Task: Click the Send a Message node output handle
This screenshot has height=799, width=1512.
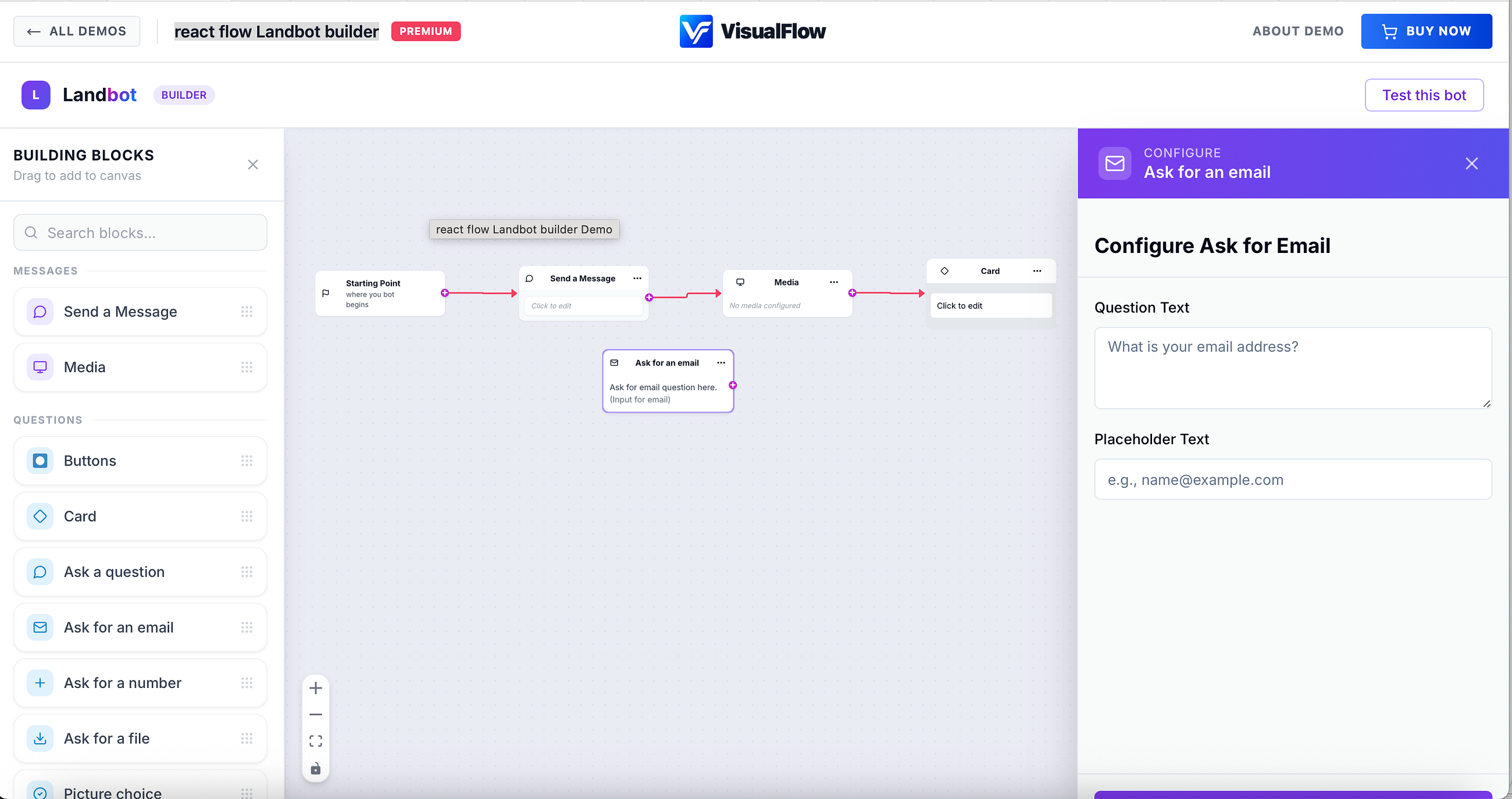Action: coord(649,298)
